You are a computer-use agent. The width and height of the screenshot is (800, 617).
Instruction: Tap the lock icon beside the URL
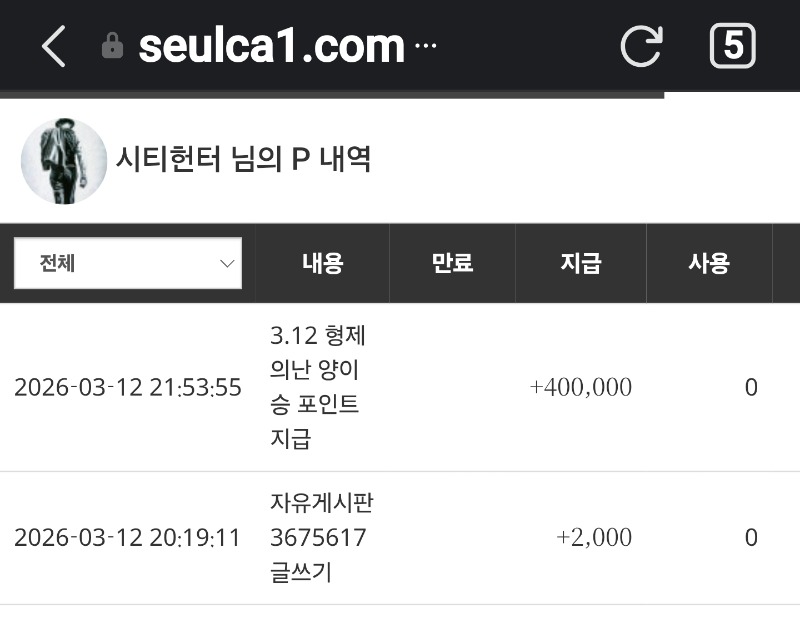tap(113, 46)
